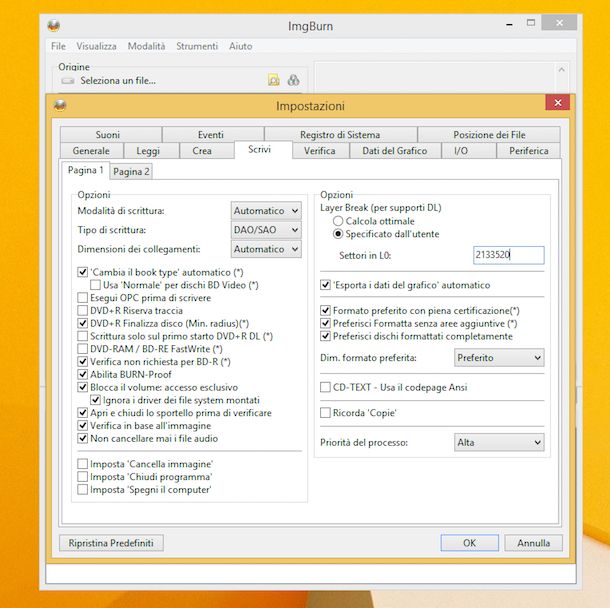
Task: Switch to the Generale tab
Action: (x=92, y=151)
